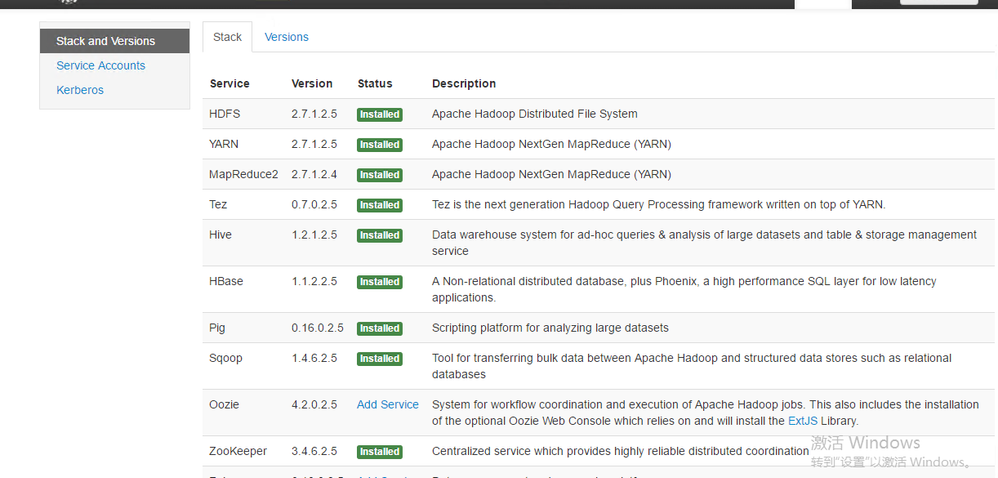The height and width of the screenshot is (478, 998).
Task: Switch to the Versions tab
Action: 286,37
